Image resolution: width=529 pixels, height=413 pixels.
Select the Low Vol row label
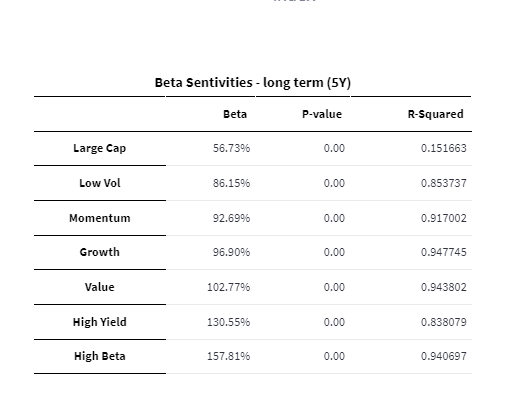click(x=100, y=183)
